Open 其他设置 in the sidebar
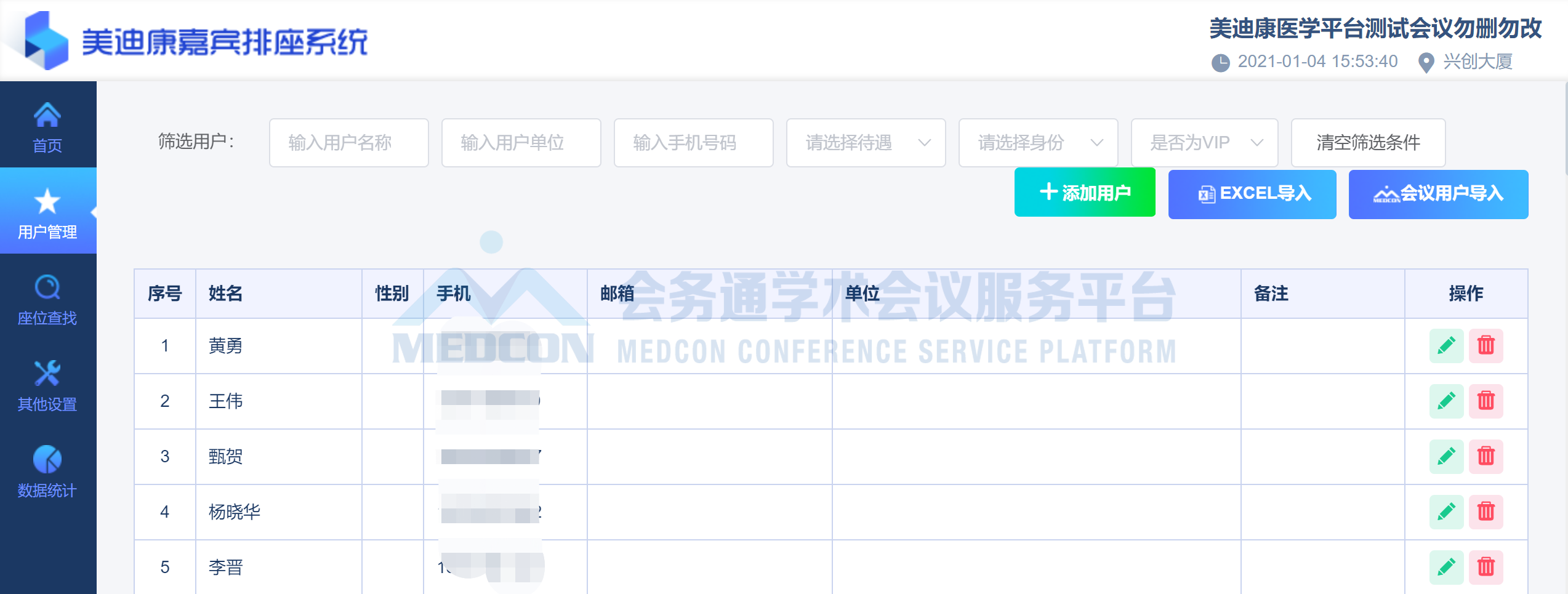 tap(47, 386)
